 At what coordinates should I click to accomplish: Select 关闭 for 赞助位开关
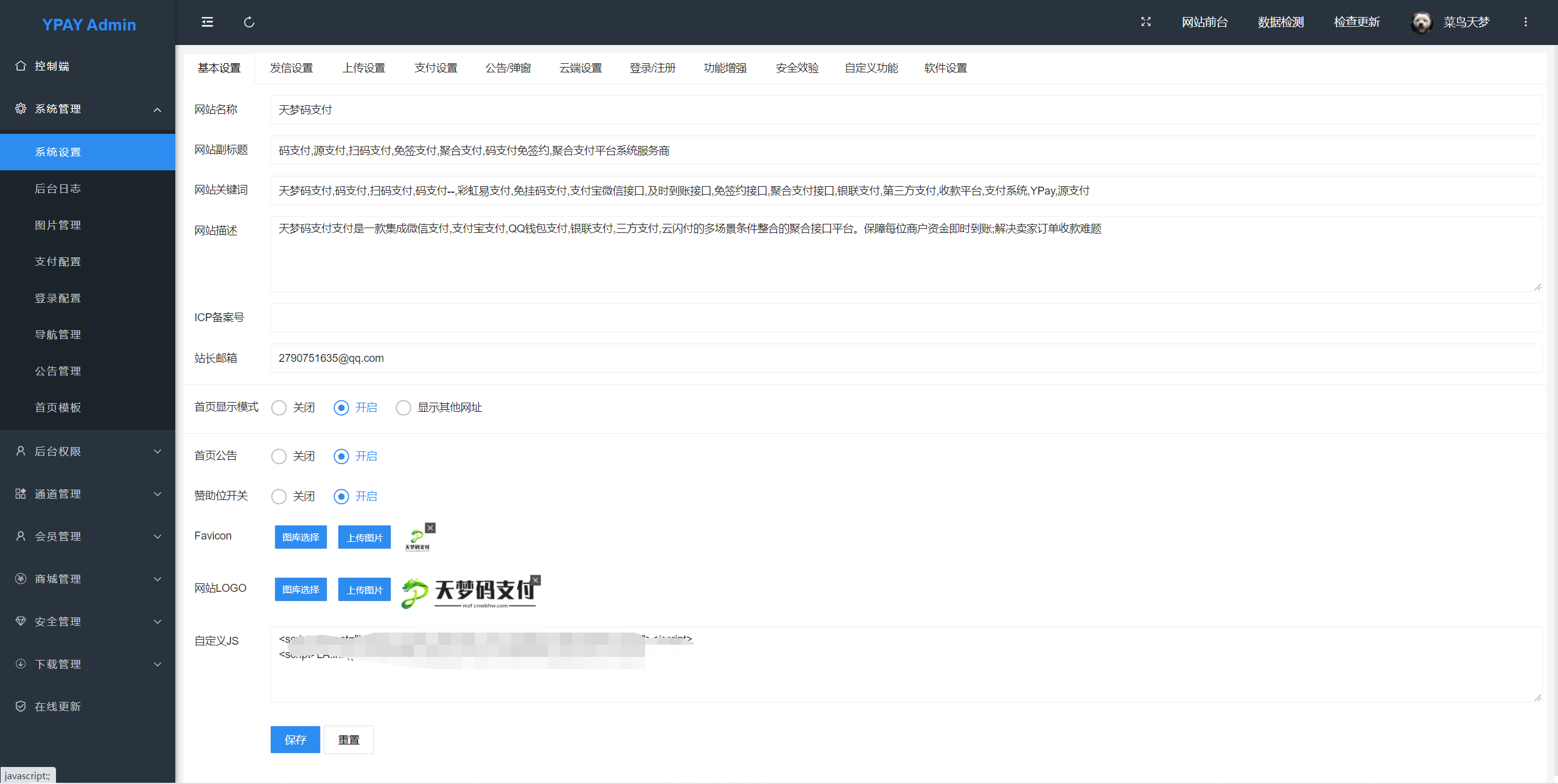click(279, 496)
